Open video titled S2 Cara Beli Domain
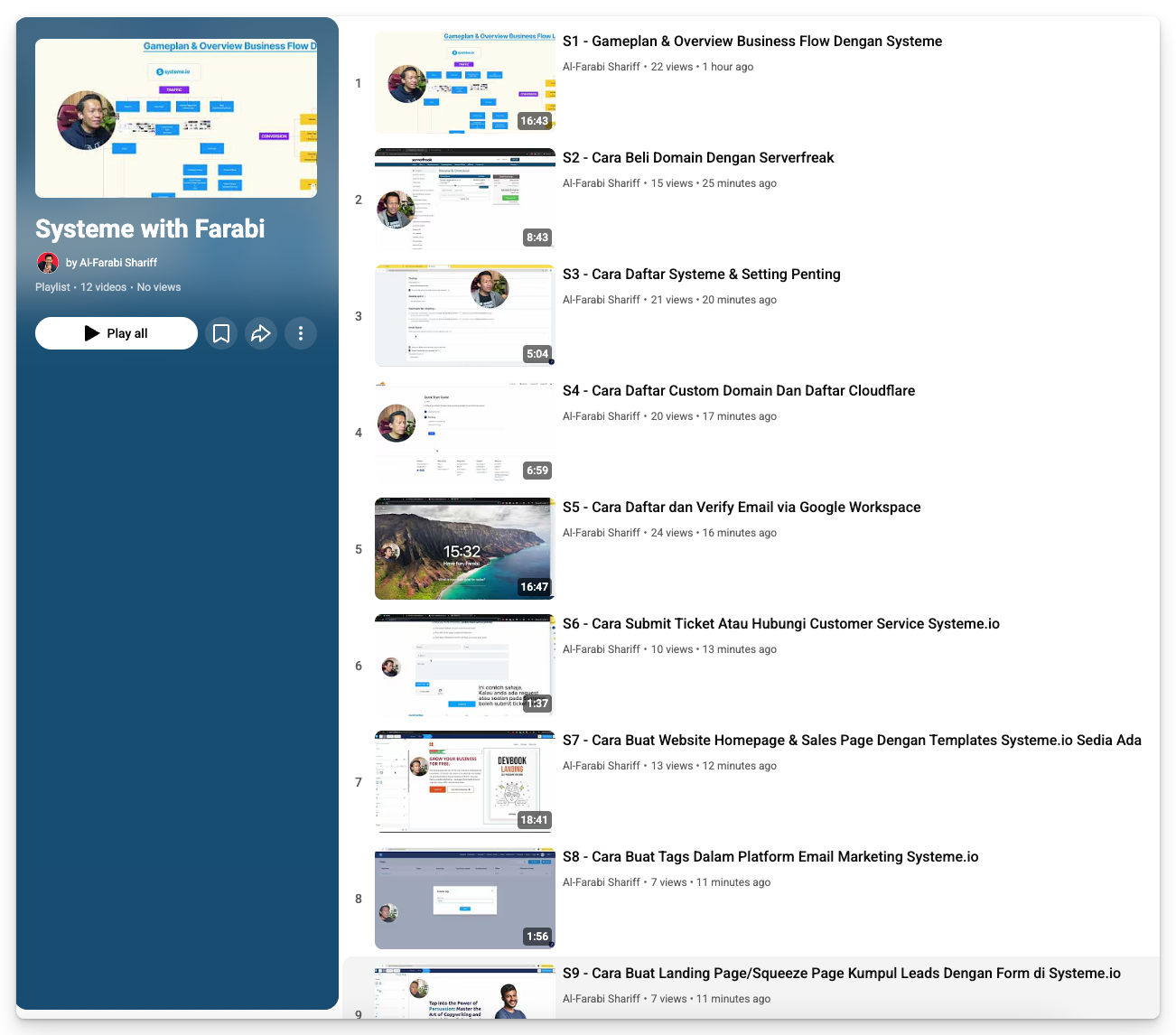 (697, 158)
